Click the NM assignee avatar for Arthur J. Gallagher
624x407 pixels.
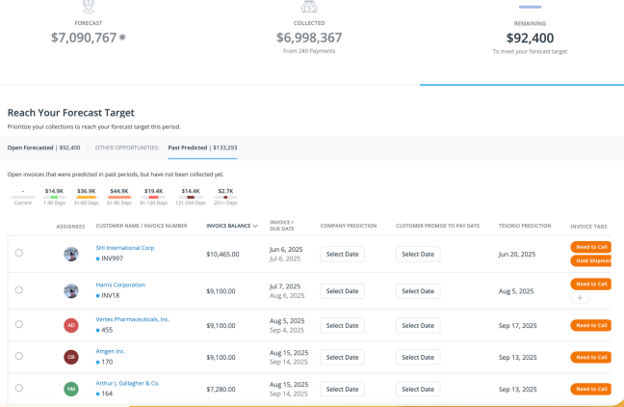71,388
